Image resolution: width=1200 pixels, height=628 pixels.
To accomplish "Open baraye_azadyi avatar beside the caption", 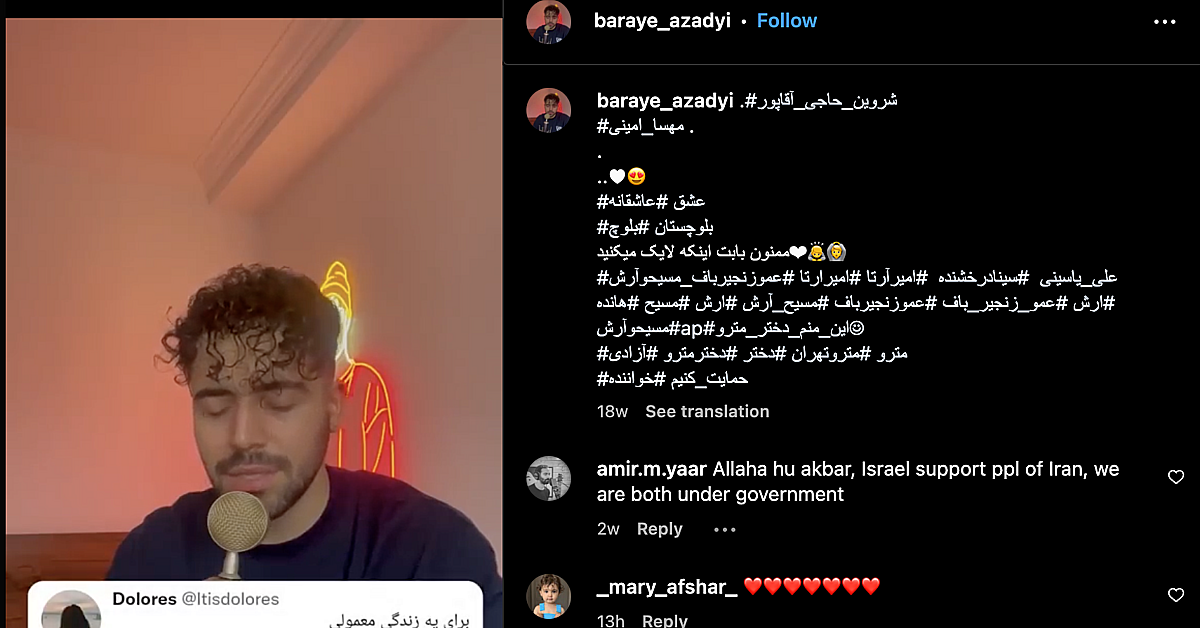I will (x=549, y=110).
